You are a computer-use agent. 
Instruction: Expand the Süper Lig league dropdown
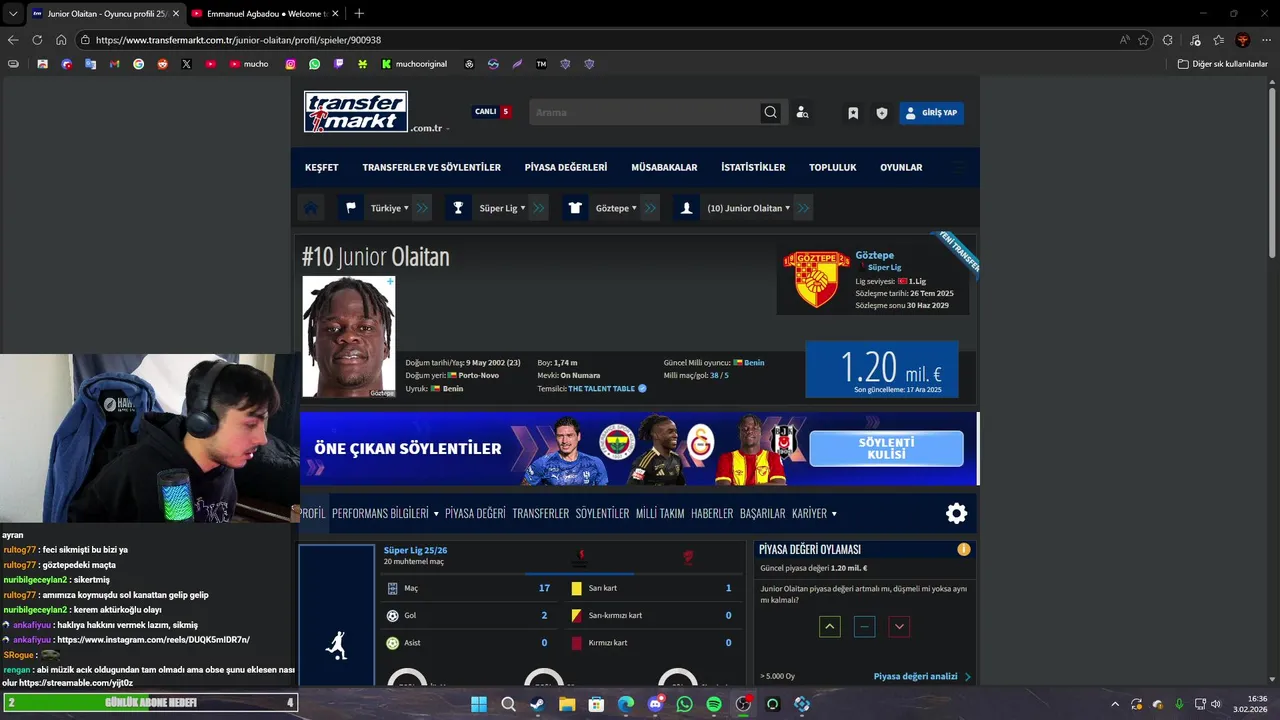[x=502, y=208]
